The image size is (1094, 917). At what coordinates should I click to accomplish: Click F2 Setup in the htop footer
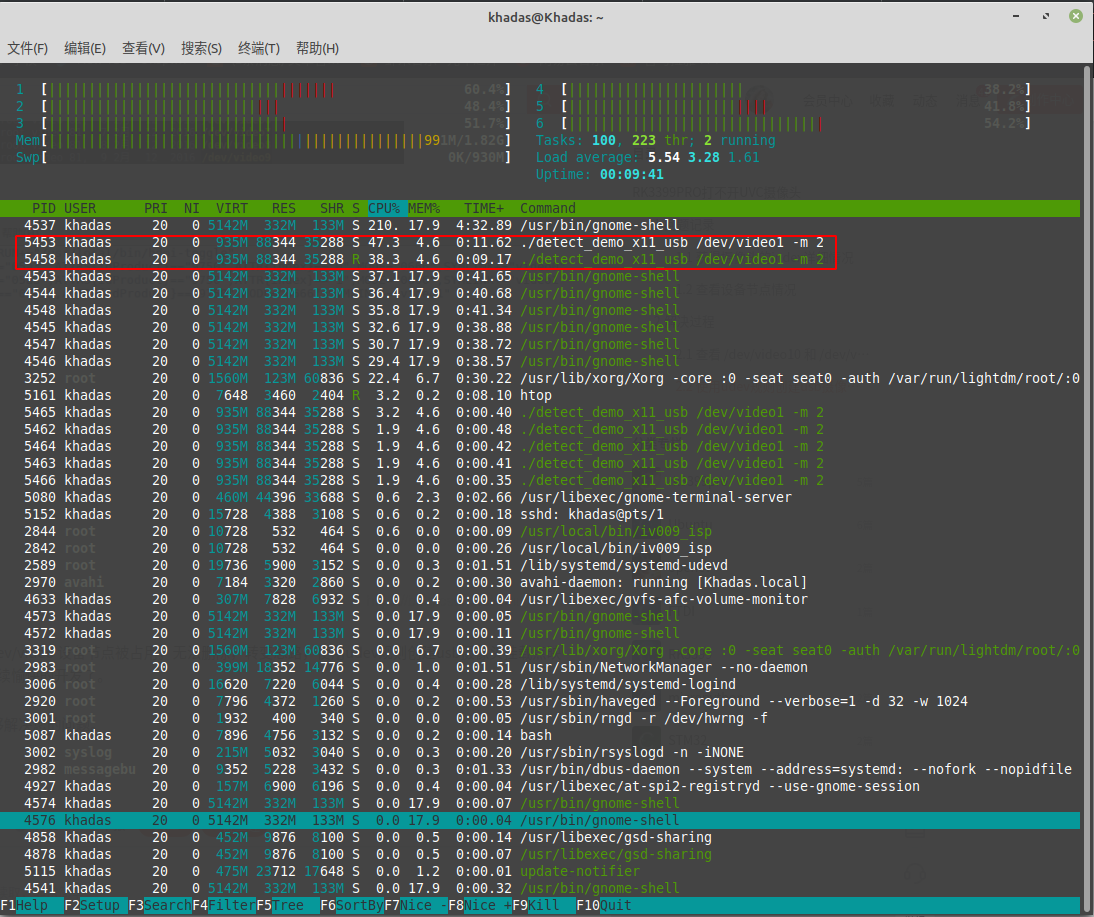(x=96, y=905)
